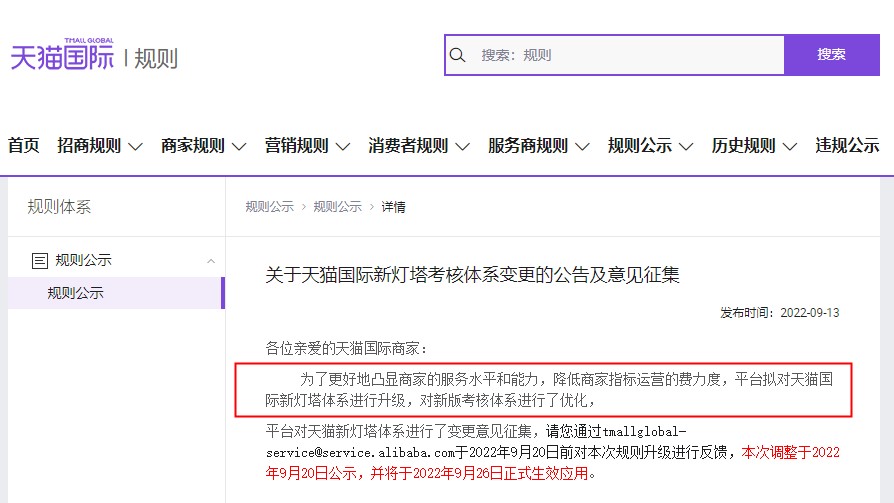
Task: Click the 发布时间：2022-09-13 text
Action: coord(779,313)
